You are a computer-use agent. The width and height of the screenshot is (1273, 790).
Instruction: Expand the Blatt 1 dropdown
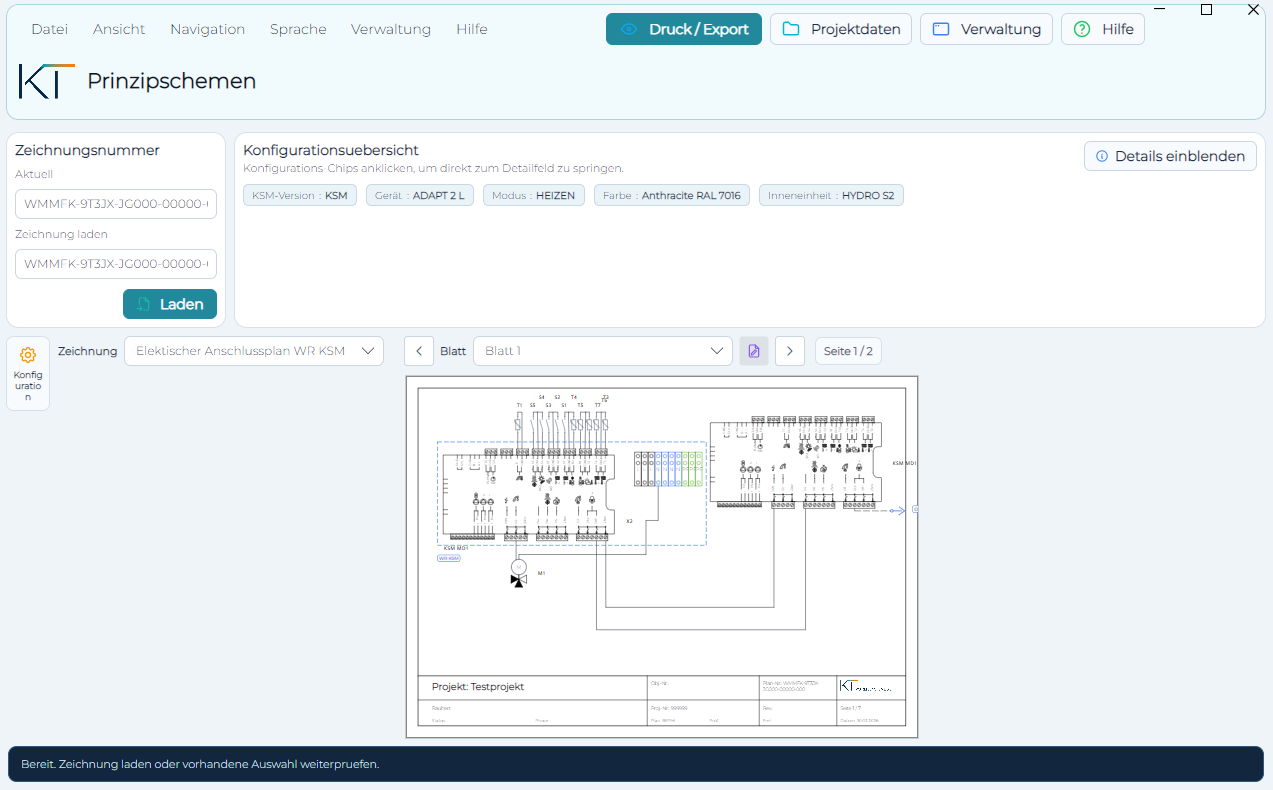pyautogui.click(x=603, y=351)
